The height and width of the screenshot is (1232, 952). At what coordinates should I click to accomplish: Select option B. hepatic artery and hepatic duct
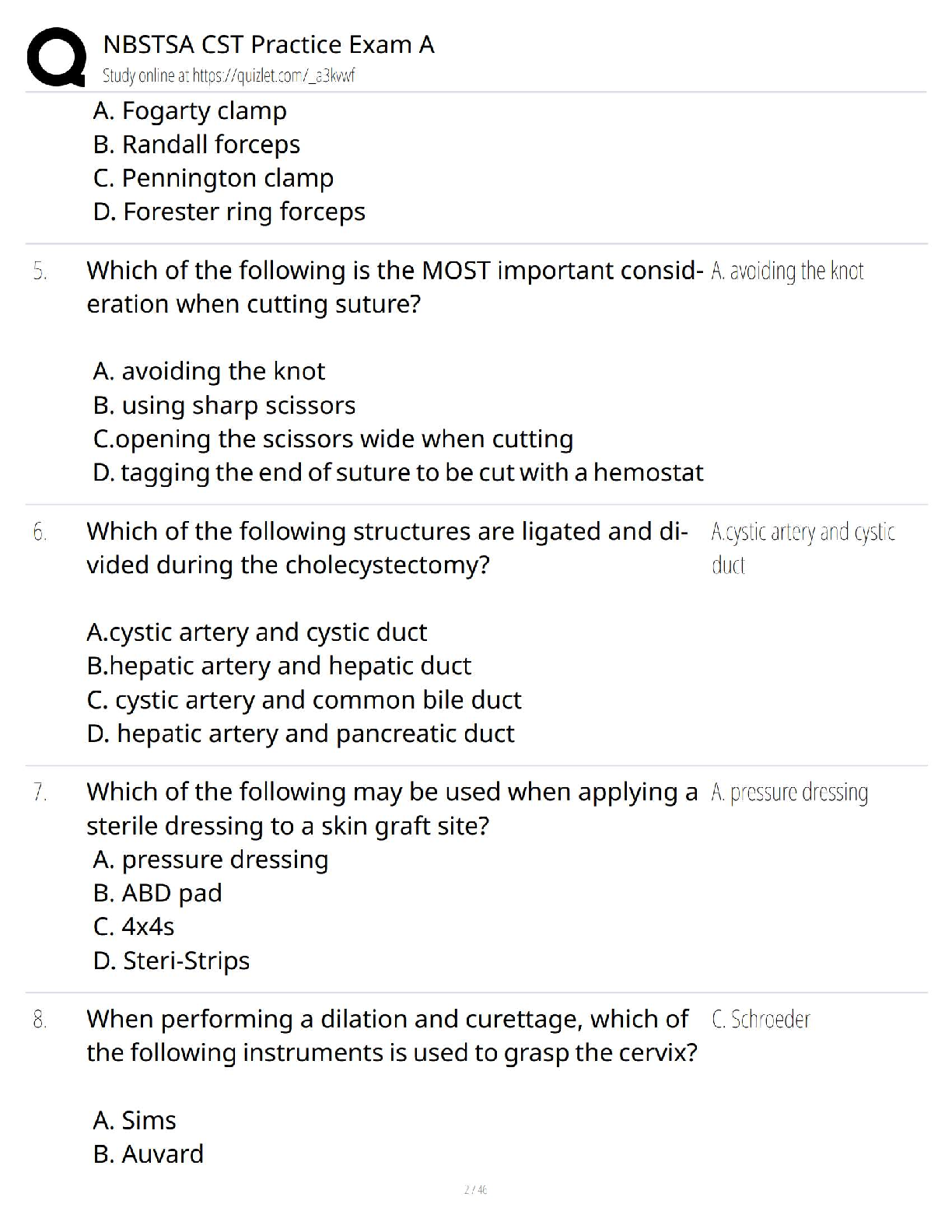click(x=278, y=666)
